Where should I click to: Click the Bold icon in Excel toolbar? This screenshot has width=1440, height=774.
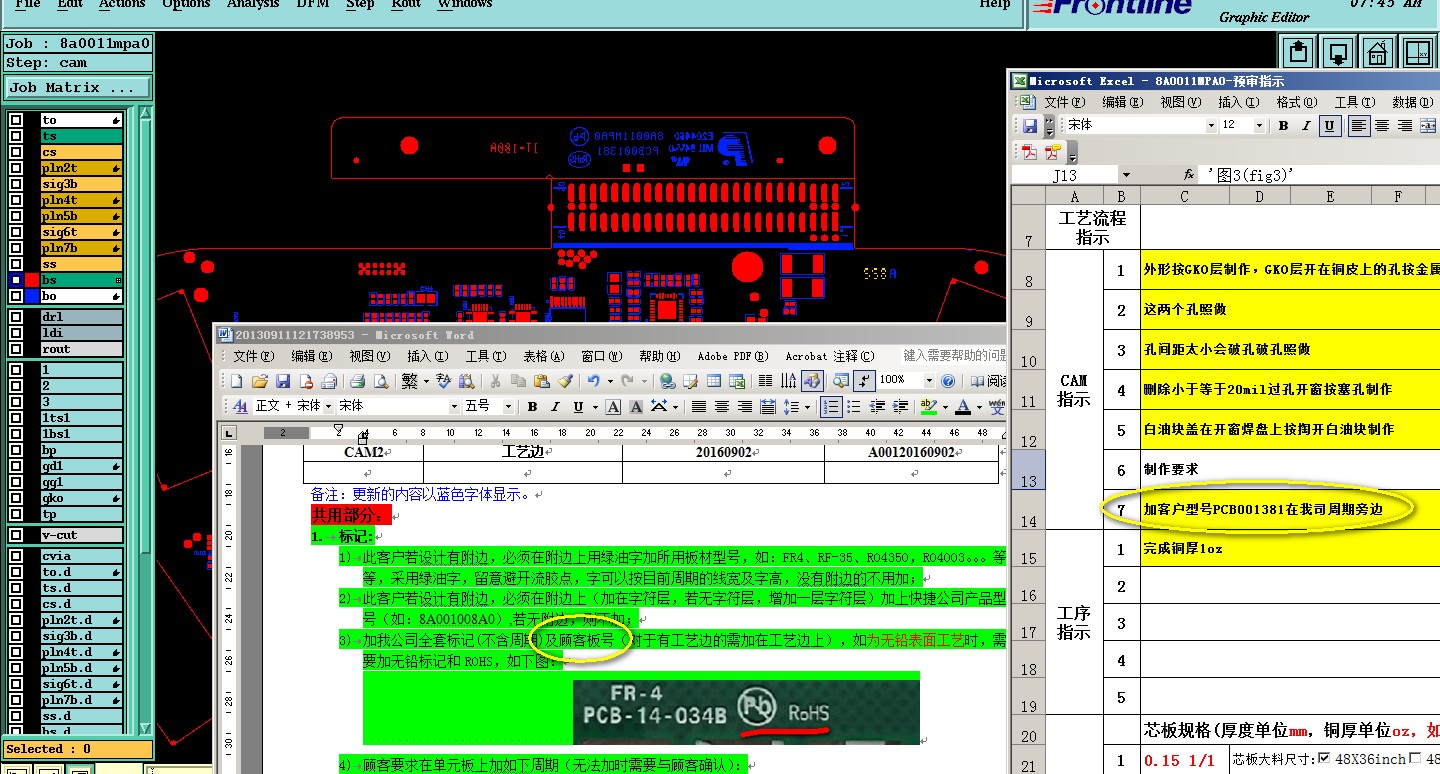[1283, 126]
